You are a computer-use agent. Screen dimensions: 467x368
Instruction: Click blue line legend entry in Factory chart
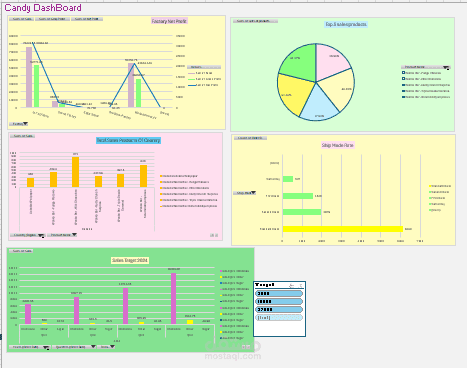[x=203, y=85]
